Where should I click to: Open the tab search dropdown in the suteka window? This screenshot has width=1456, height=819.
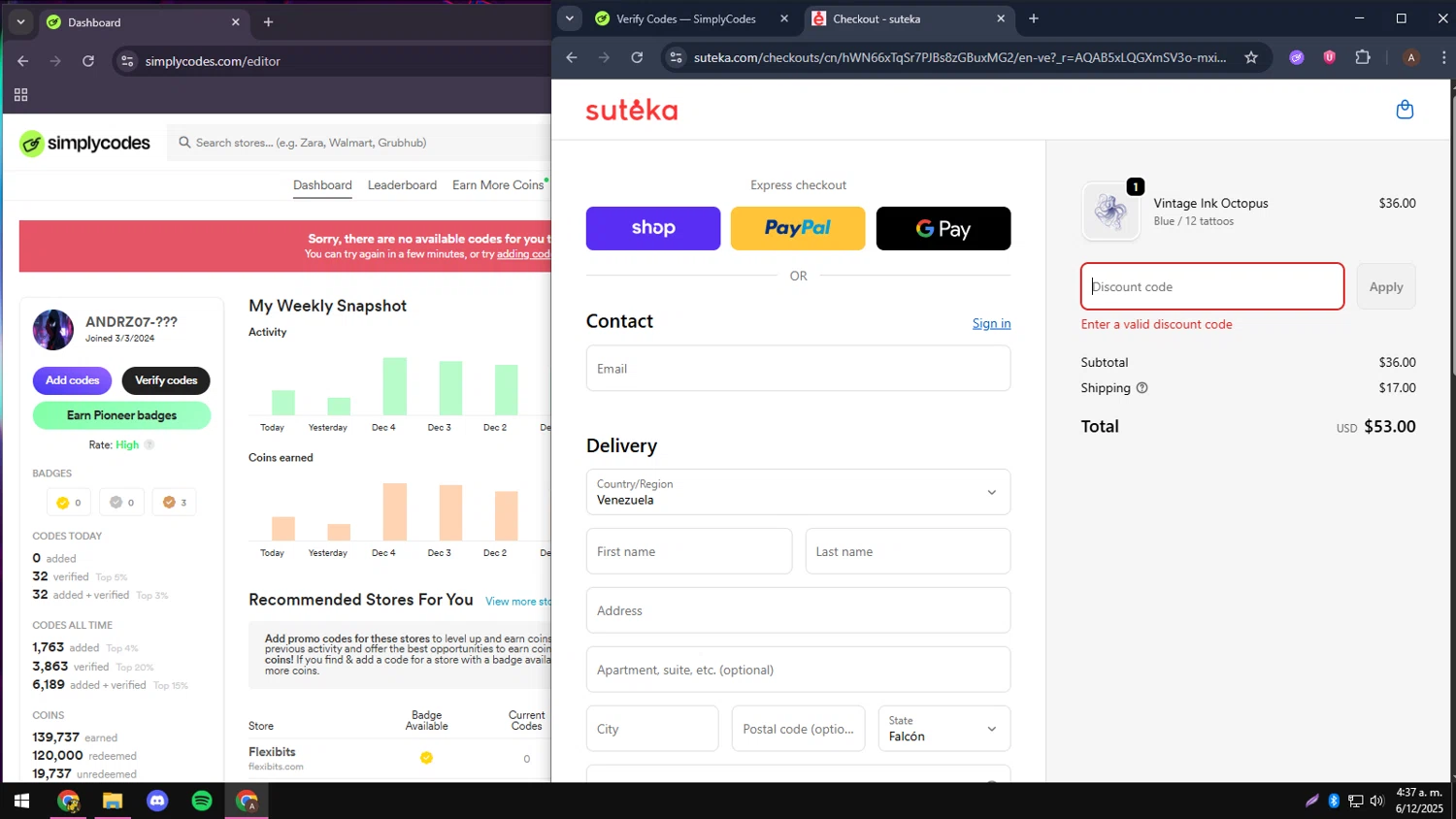(570, 18)
